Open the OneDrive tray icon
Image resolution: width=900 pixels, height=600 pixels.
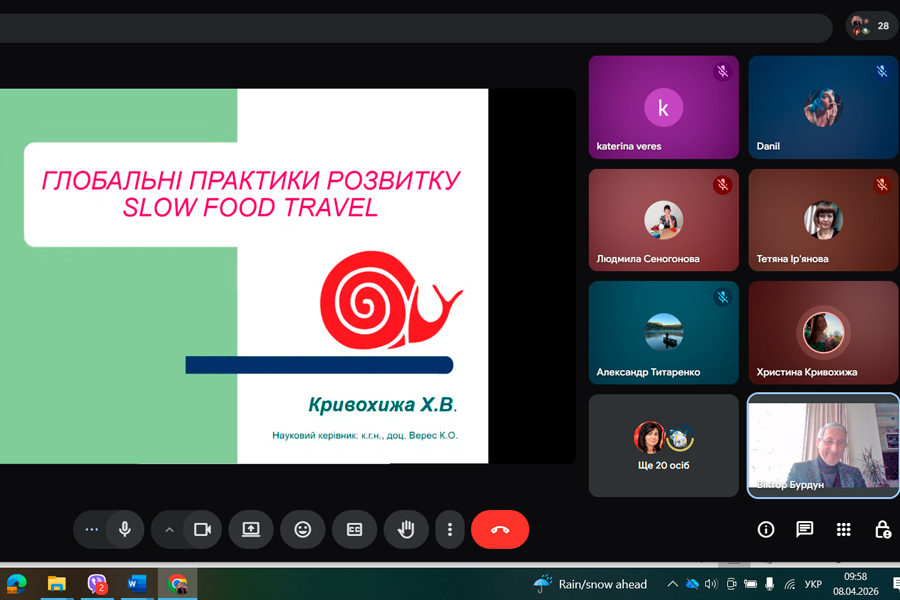[x=692, y=584]
